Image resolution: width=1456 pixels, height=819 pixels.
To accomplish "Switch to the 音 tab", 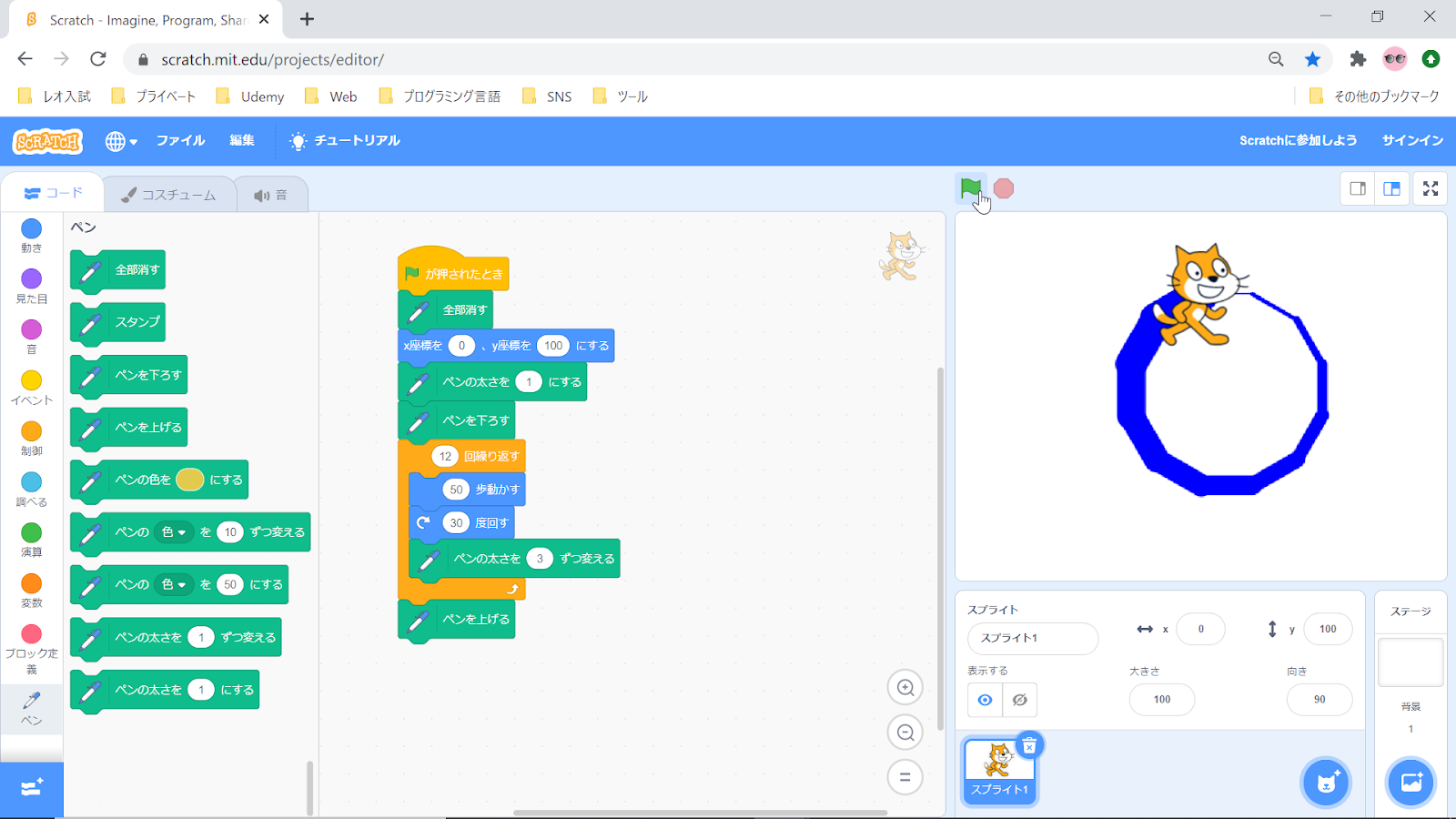I will 271,195.
